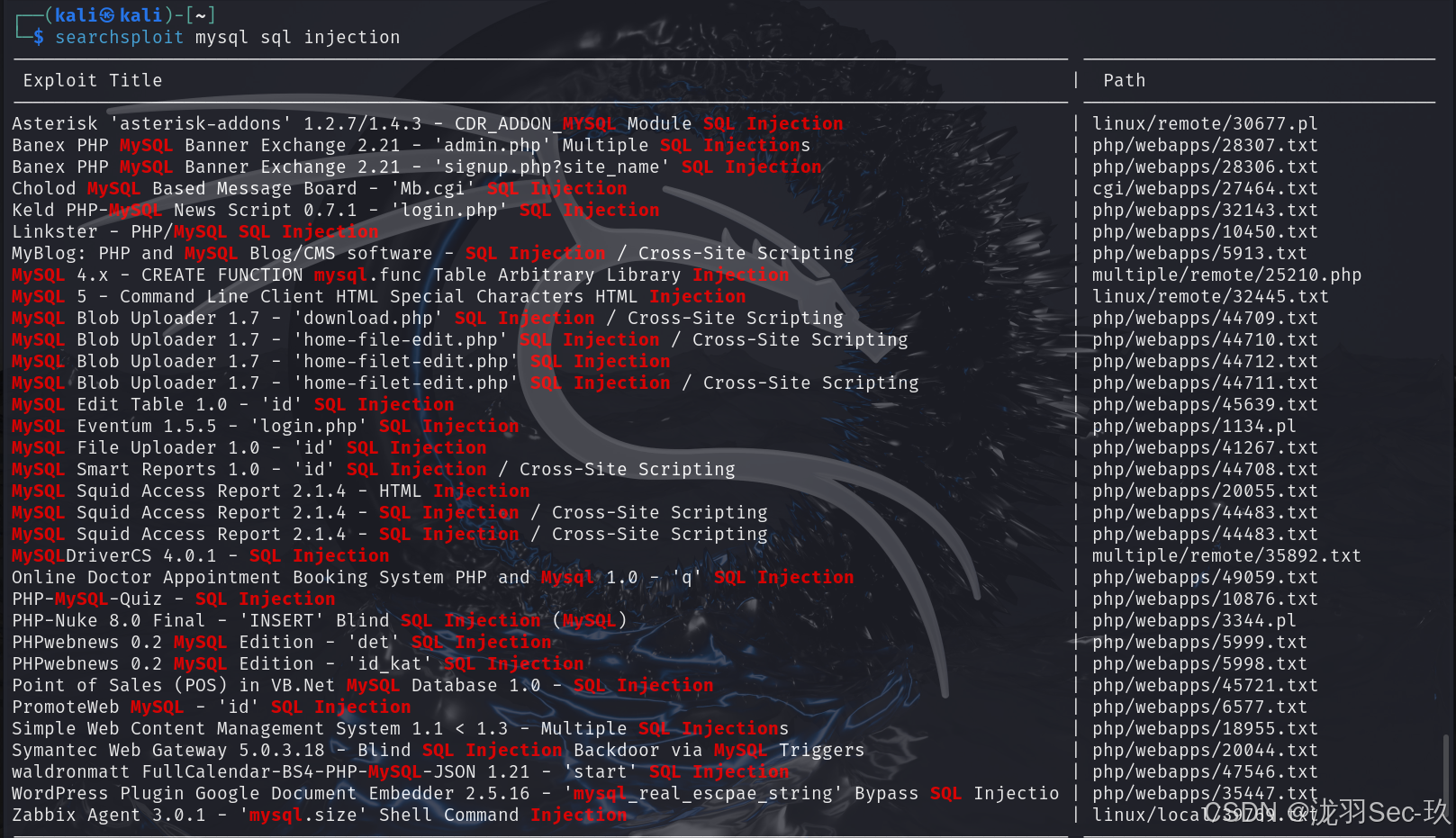Click path php/webapps/20055.txt
1456x838 pixels.
[x=1205, y=491]
